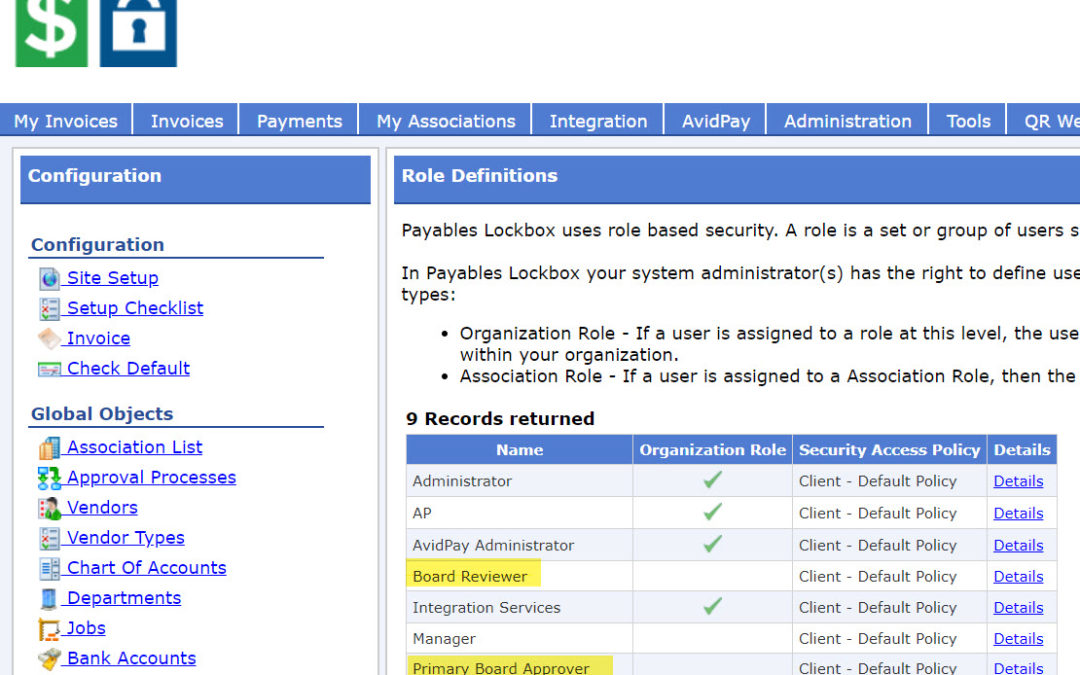Click the Approval Processes workflow icon
Image resolution: width=1080 pixels, height=675 pixels.
[x=49, y=478]
